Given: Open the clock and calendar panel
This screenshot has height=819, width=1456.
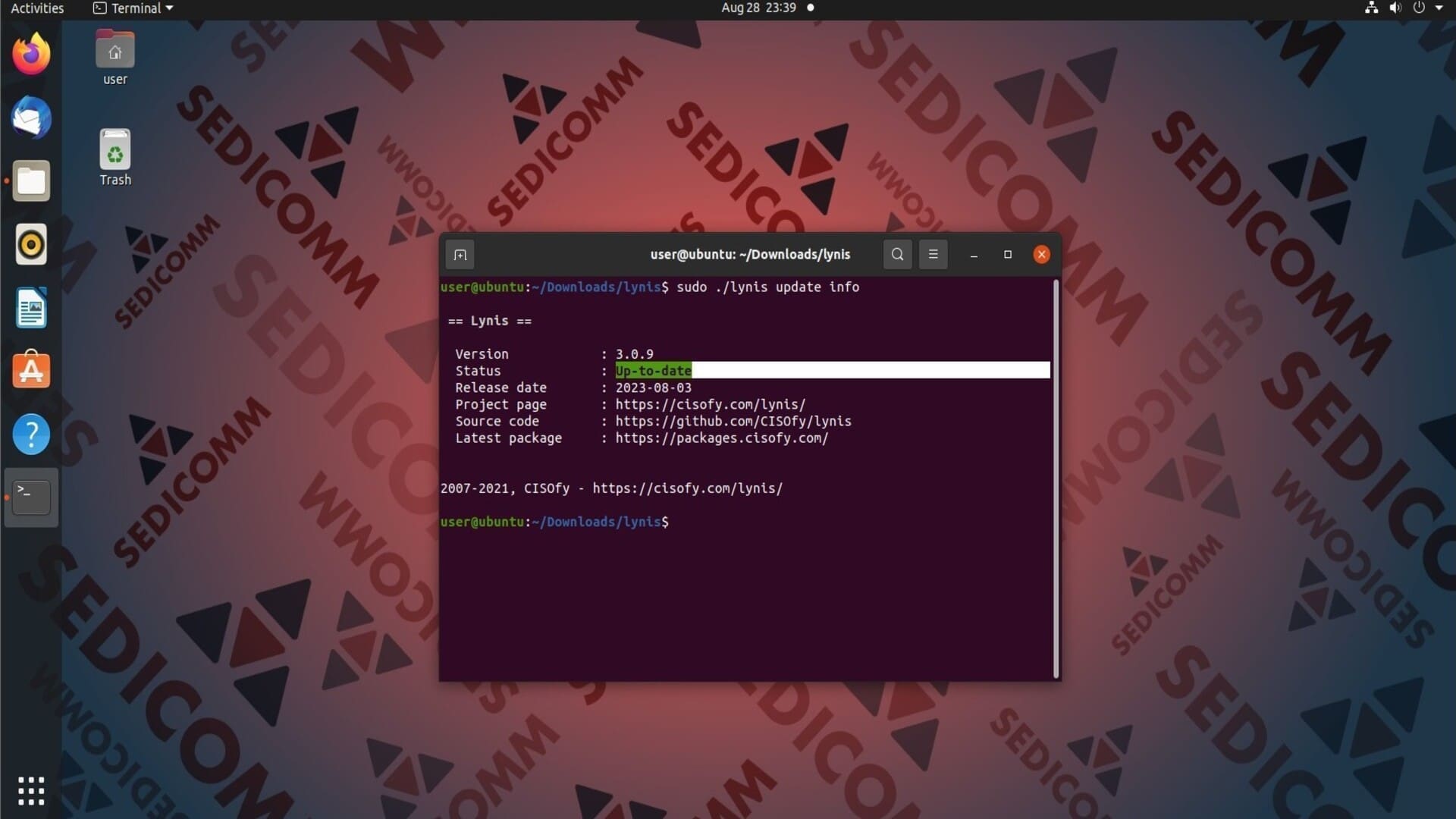Looking at the screenshot, I should 758,8.
